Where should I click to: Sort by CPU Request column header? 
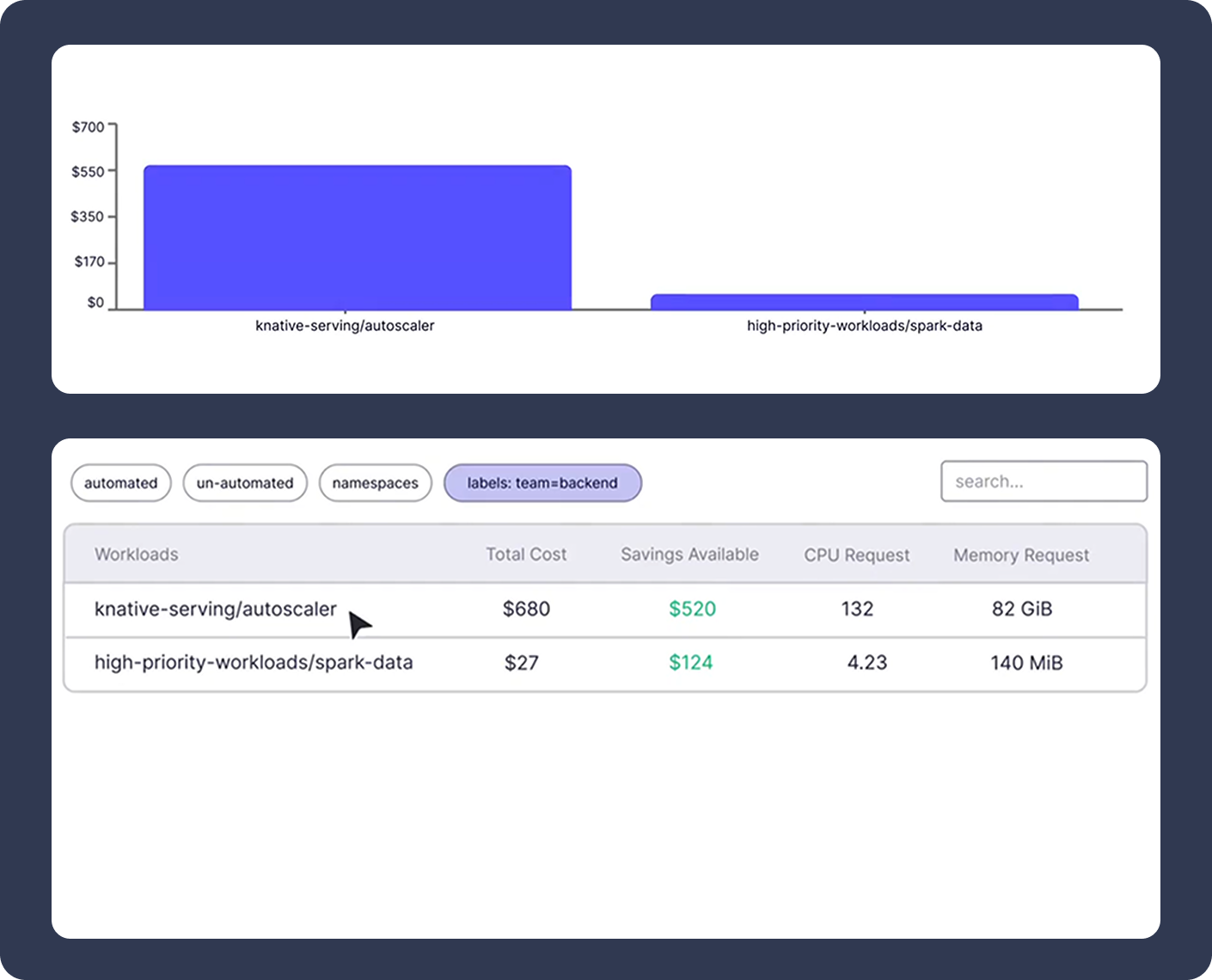(856, 555)
